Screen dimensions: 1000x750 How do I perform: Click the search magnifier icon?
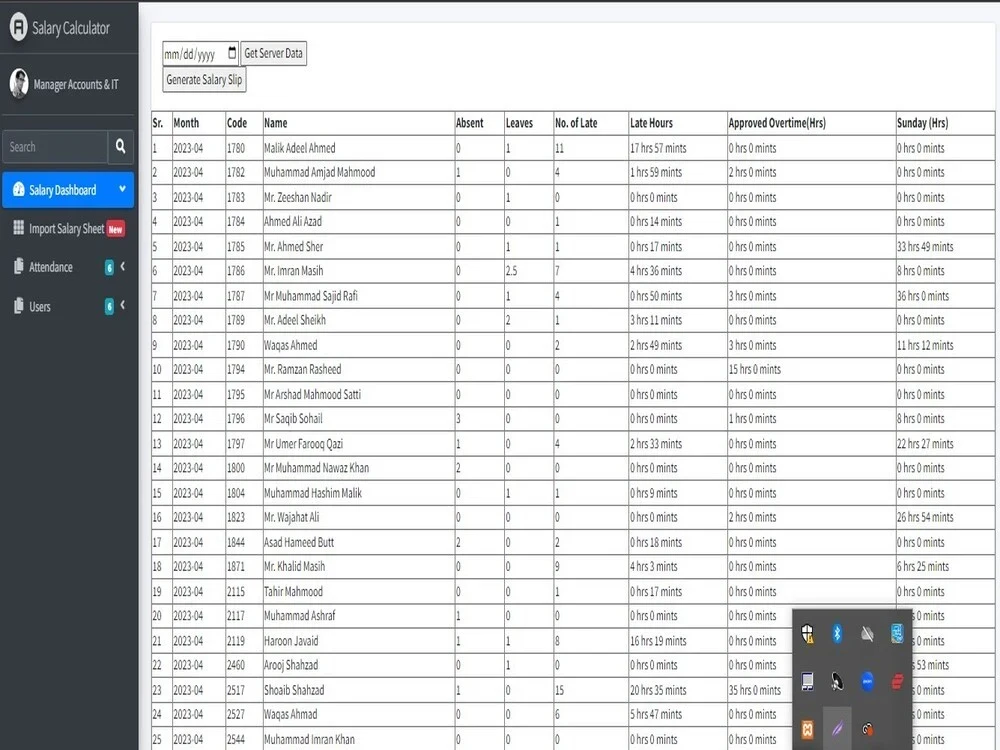coord(120,146)
